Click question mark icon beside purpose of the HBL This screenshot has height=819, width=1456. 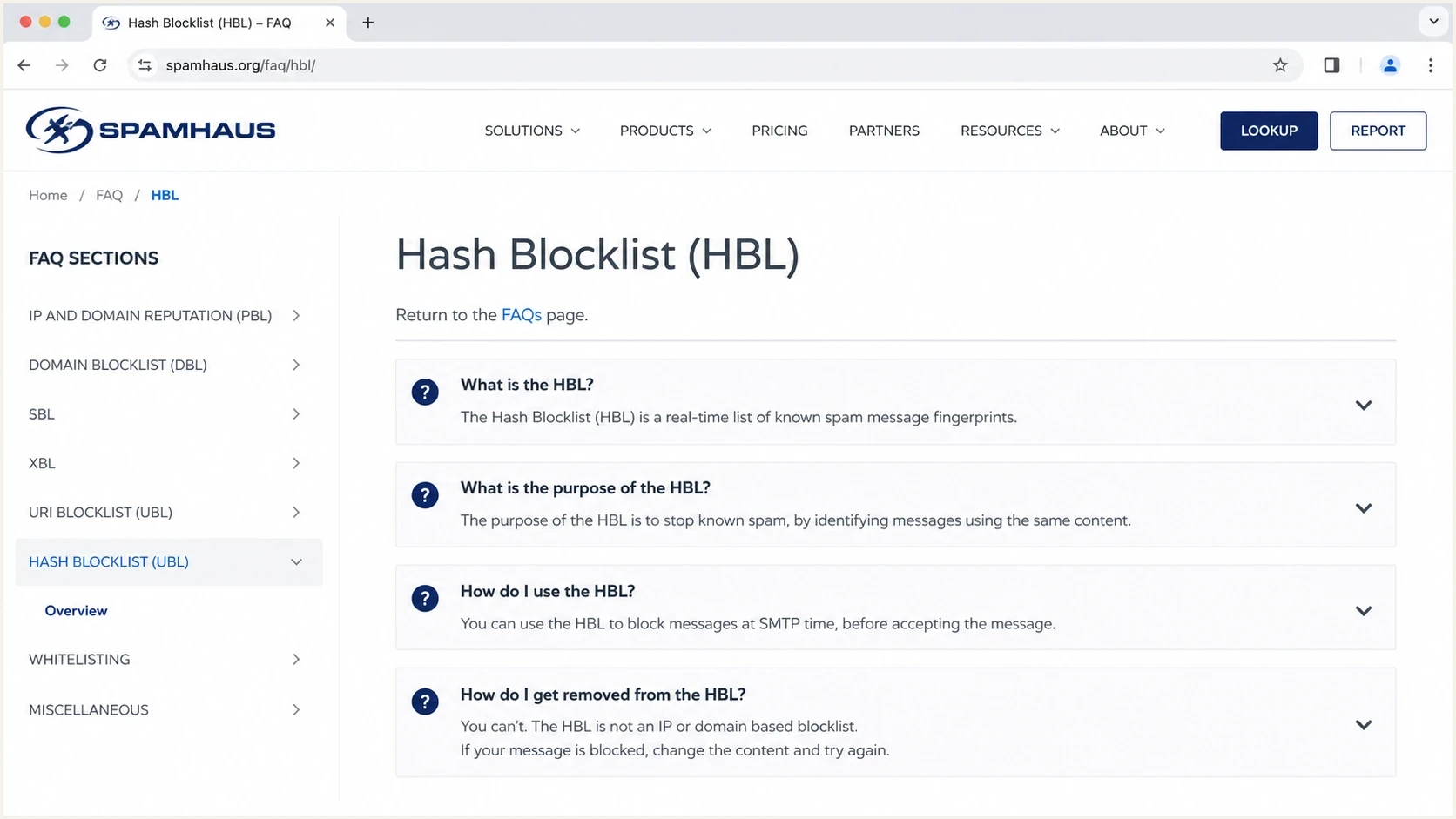425,495
